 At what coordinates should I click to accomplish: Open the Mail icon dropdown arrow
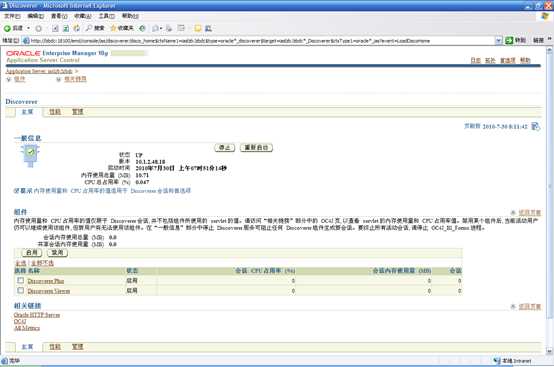click(161, 28)
